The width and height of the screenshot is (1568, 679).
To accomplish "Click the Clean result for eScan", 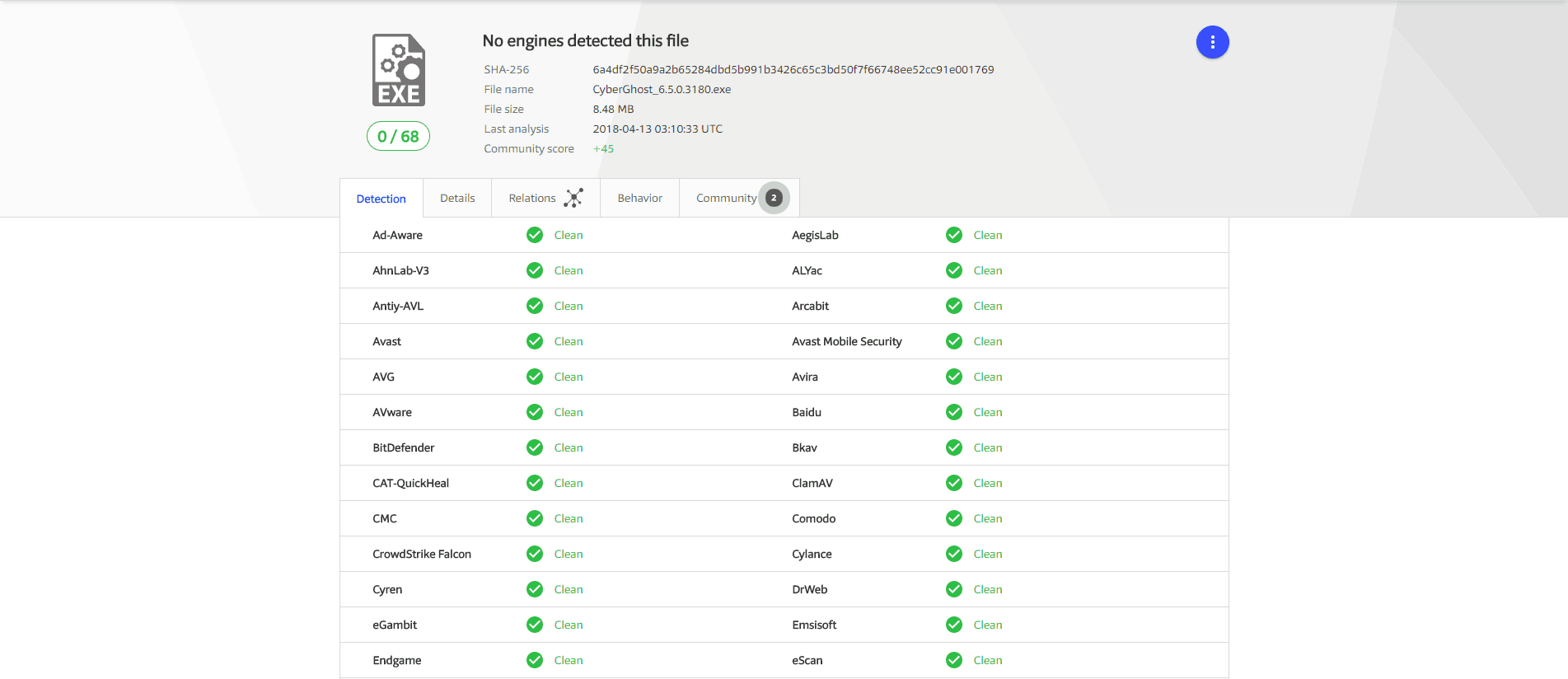I will coord(988,660).
